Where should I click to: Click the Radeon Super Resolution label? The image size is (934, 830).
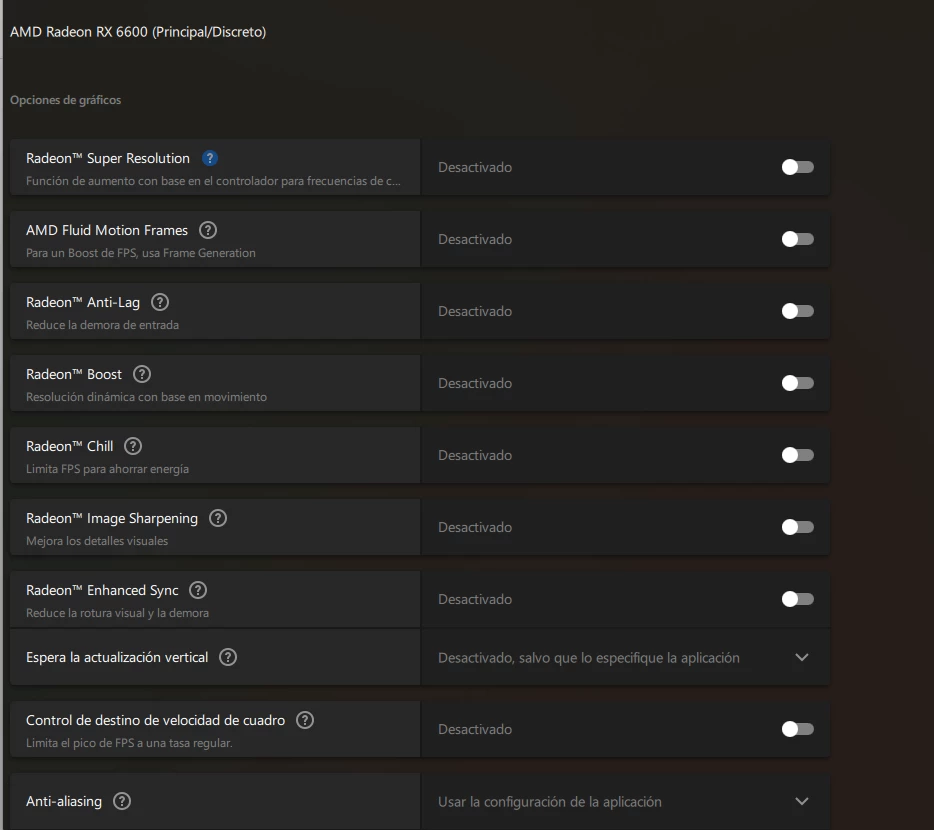[x=108, y=158]
